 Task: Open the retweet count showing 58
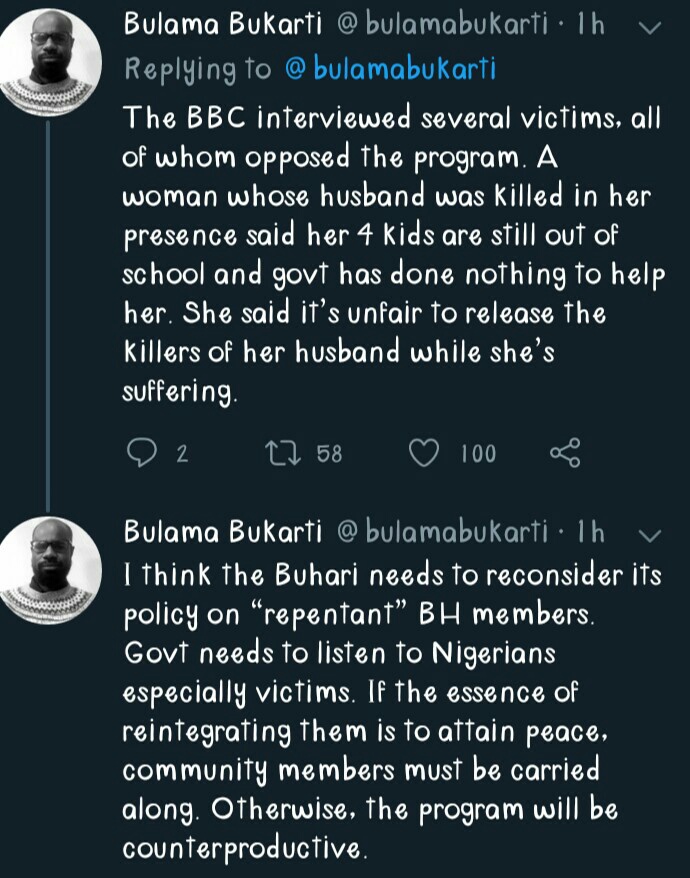329,454
